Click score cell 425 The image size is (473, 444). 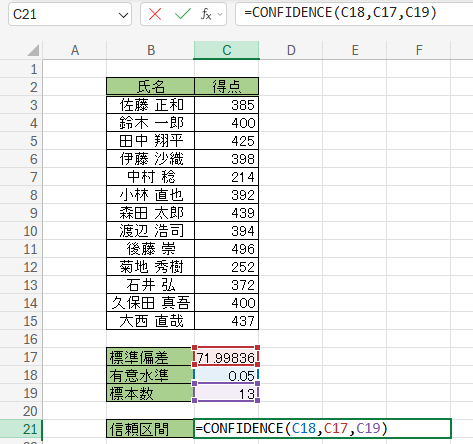227,141
